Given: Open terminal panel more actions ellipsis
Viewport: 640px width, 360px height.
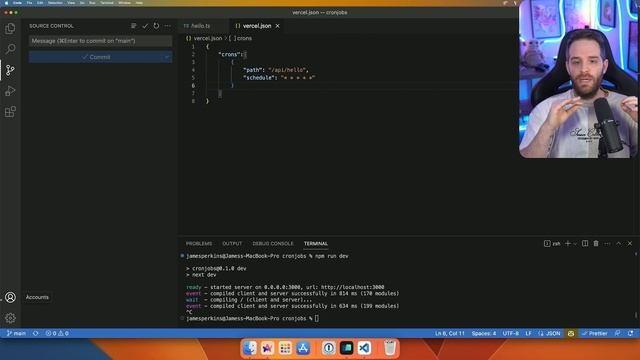Looking at the screenshot, I should (607, 243).
